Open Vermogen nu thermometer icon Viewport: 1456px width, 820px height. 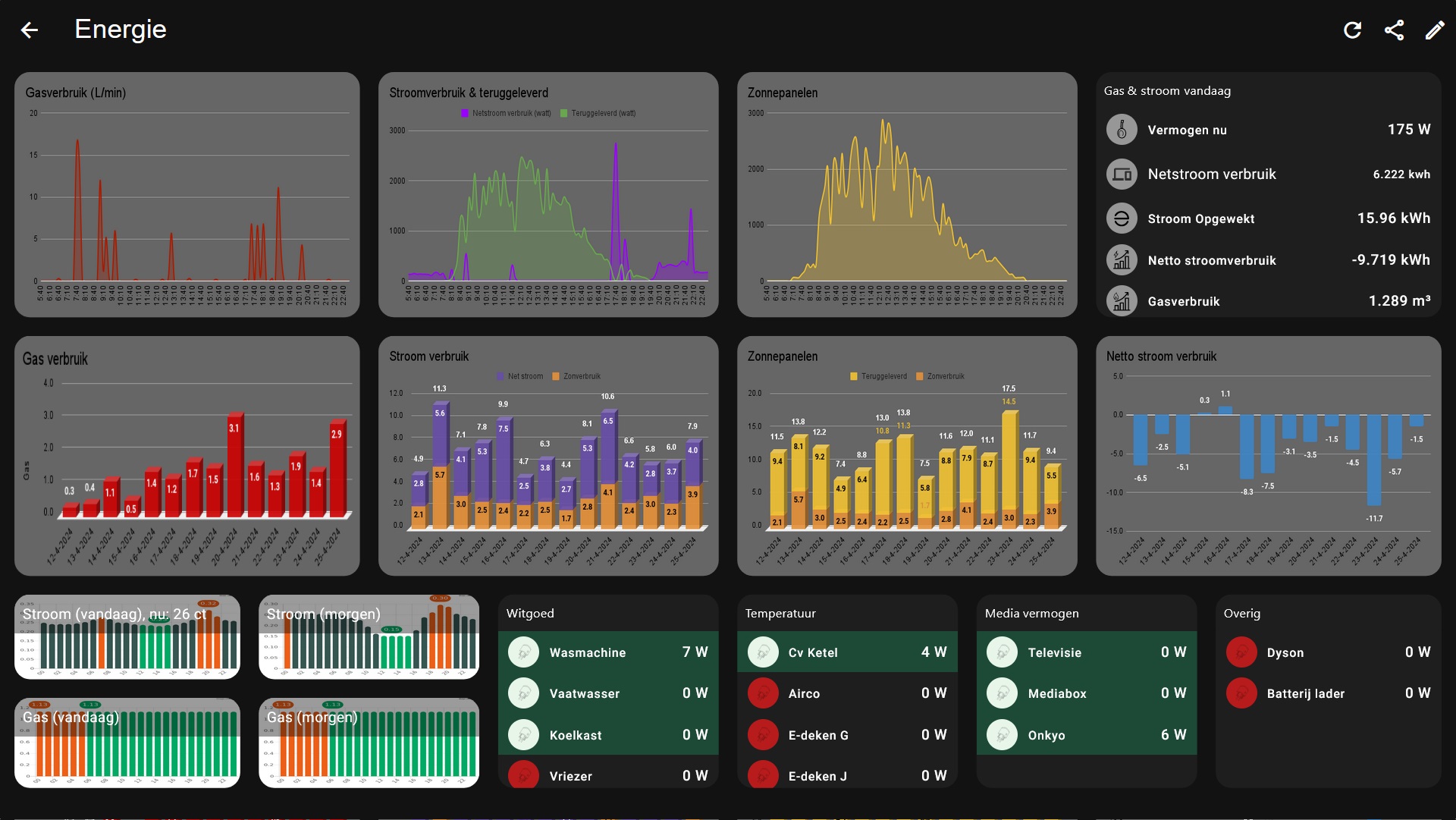[x=1121, y=130]
